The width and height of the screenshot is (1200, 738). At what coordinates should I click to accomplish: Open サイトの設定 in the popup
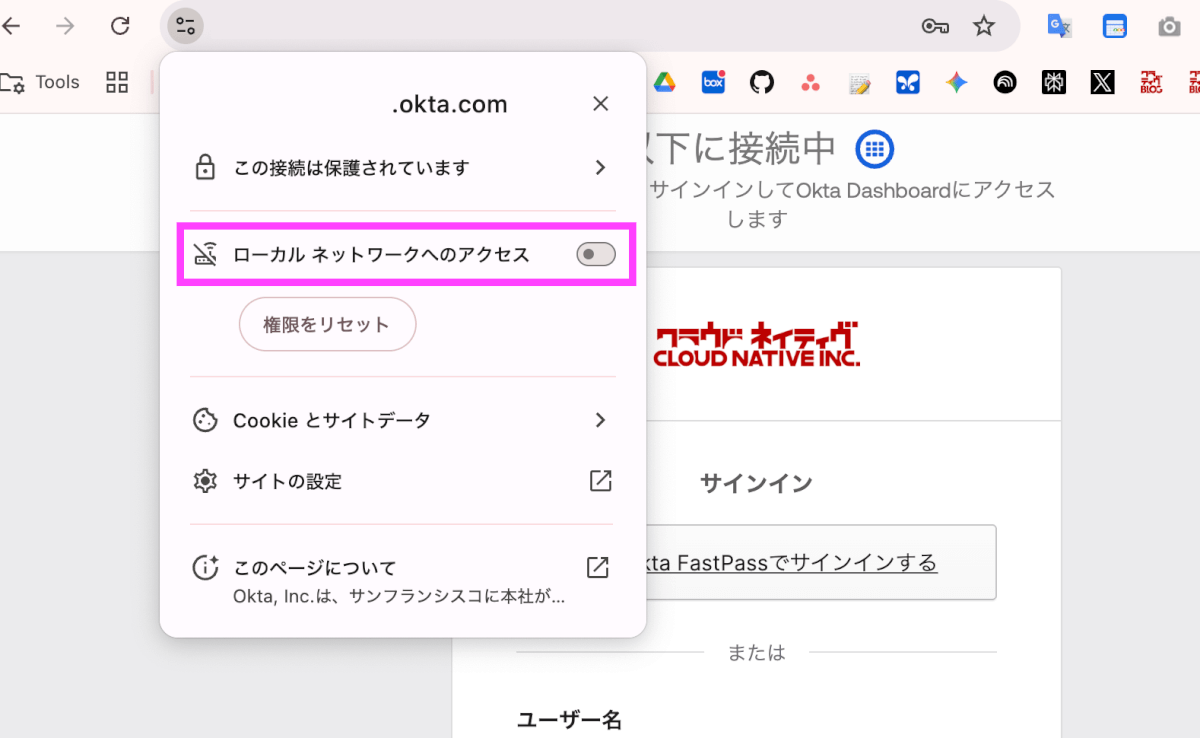click(403, 482)
